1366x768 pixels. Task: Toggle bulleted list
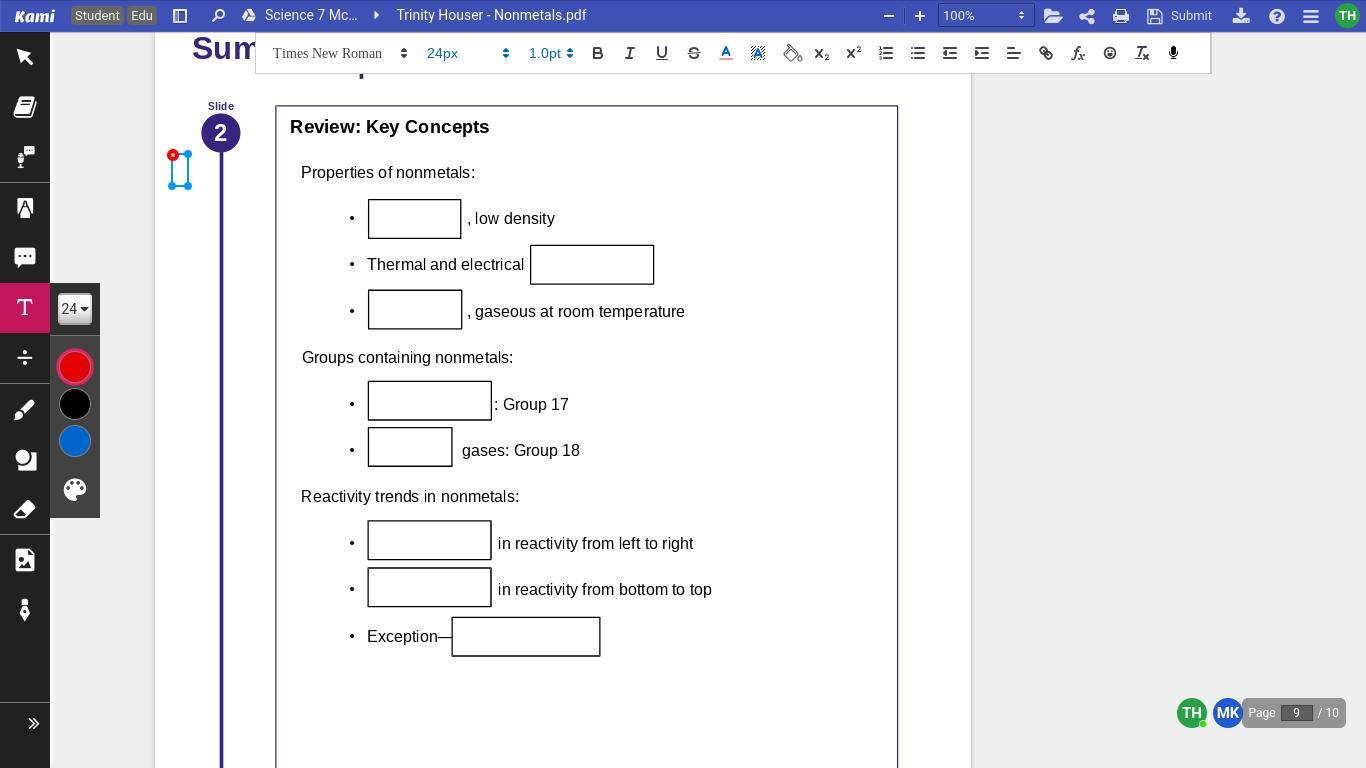[x=918, y=53]
